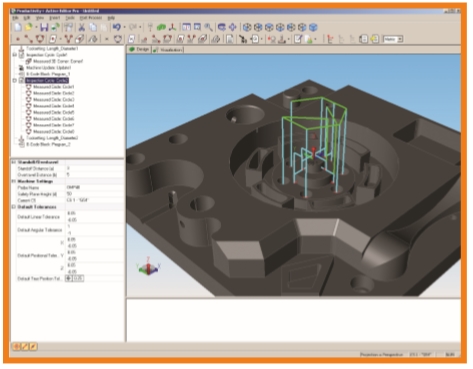
Task: Click the Safety Plane Height value field
Action: click(95, 194)
